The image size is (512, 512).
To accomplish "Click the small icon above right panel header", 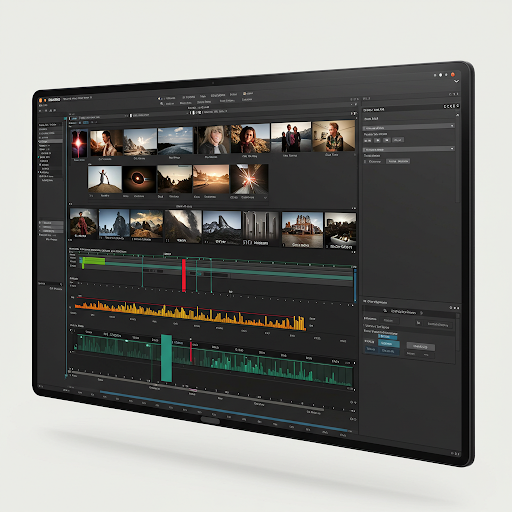I will pos(453,94).
